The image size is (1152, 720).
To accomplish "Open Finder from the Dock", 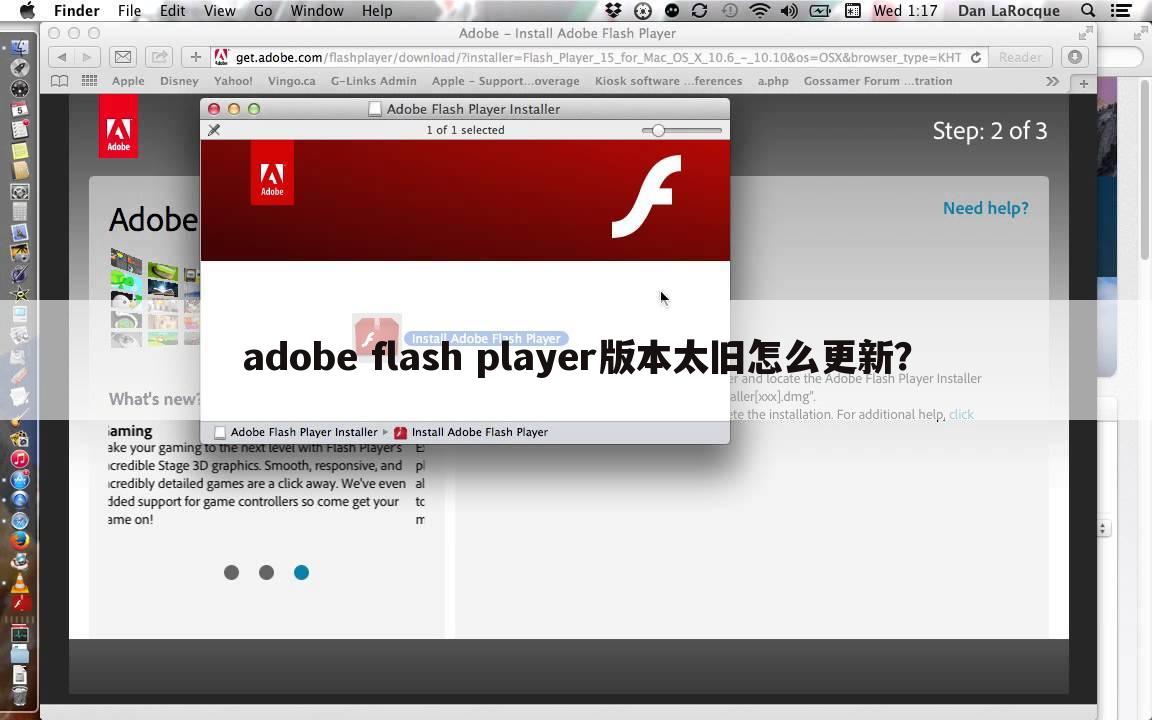I will point(19,47).
